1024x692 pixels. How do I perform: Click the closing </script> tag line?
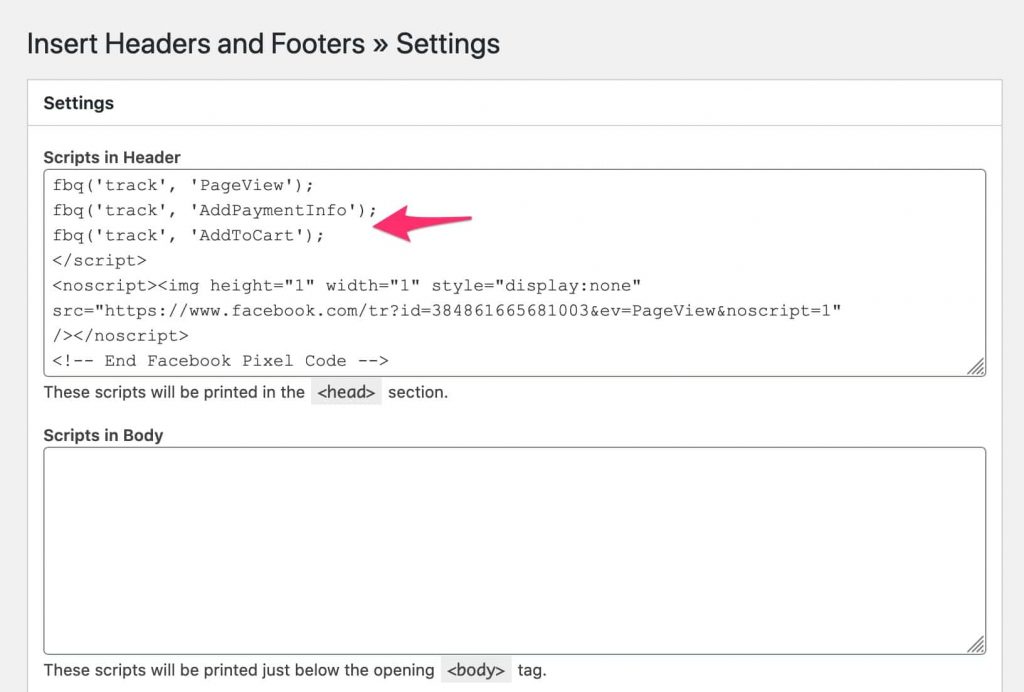[x=99, y=260]
